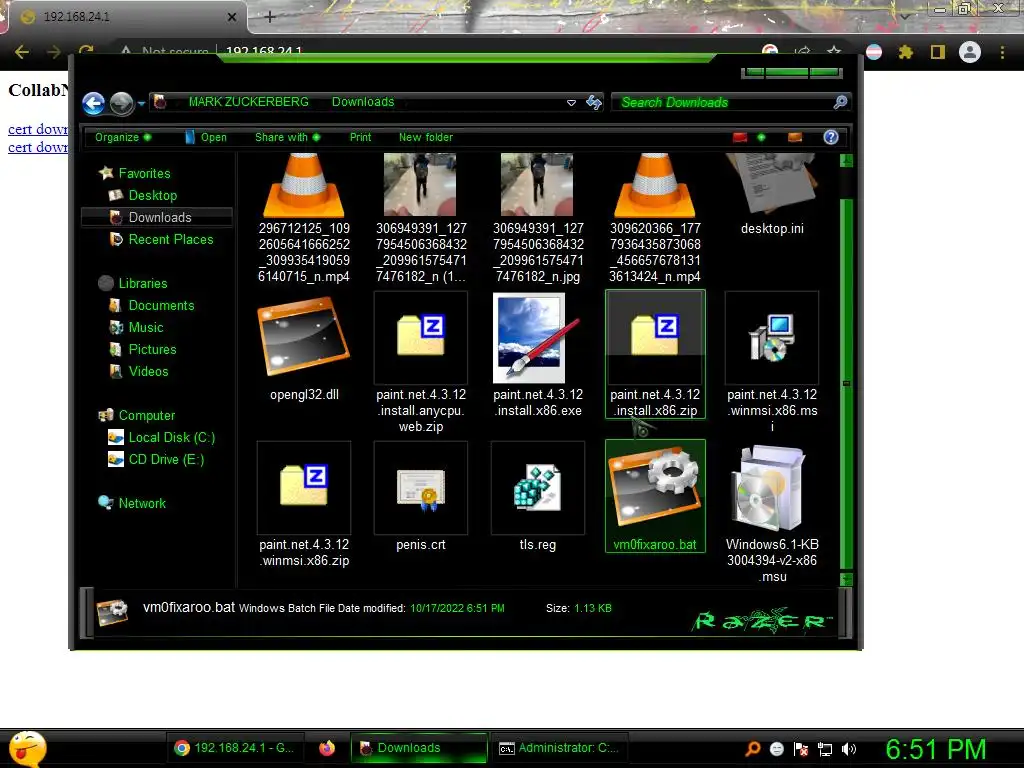Select Windows6.1-KB3004394 msu icon

tap(771, 488)
